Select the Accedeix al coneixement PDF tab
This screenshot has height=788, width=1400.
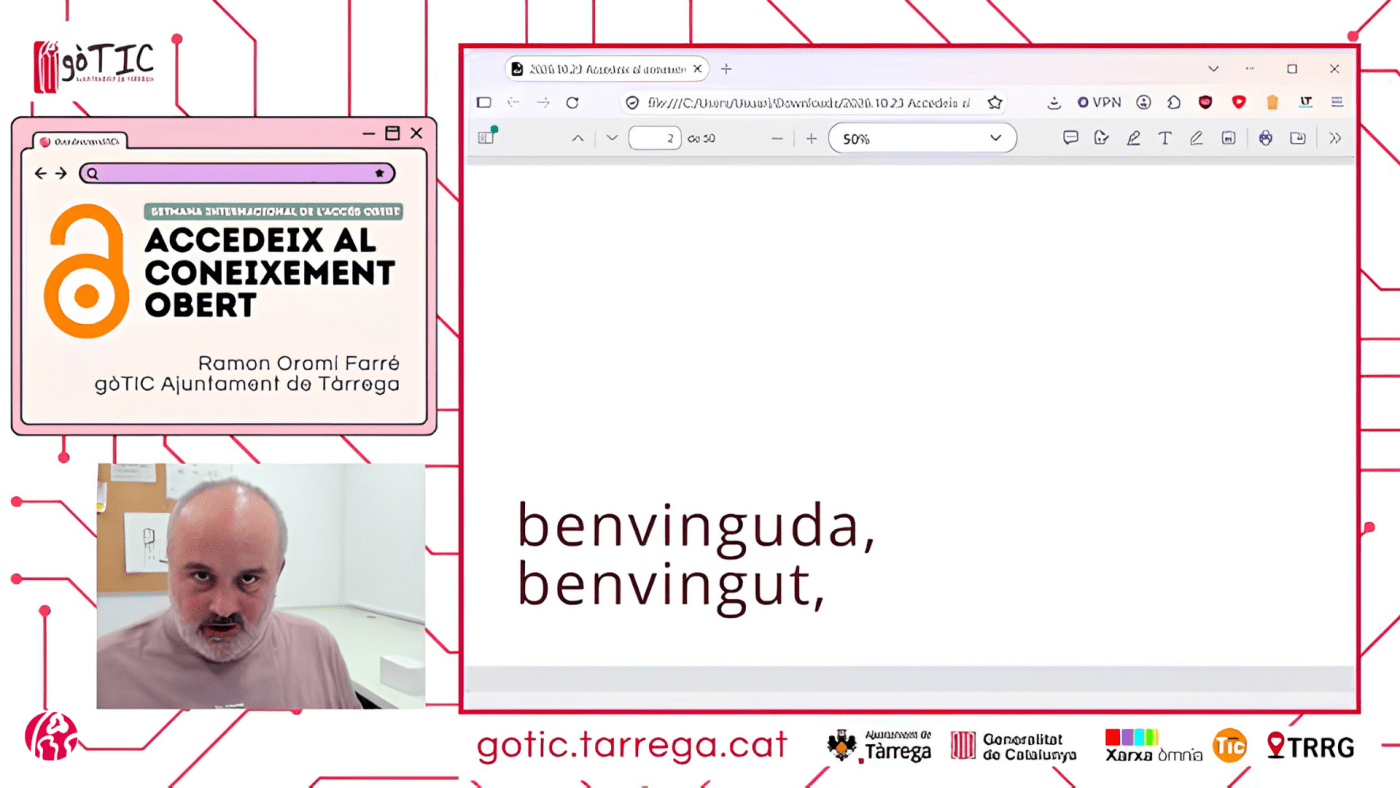[598, 69]
